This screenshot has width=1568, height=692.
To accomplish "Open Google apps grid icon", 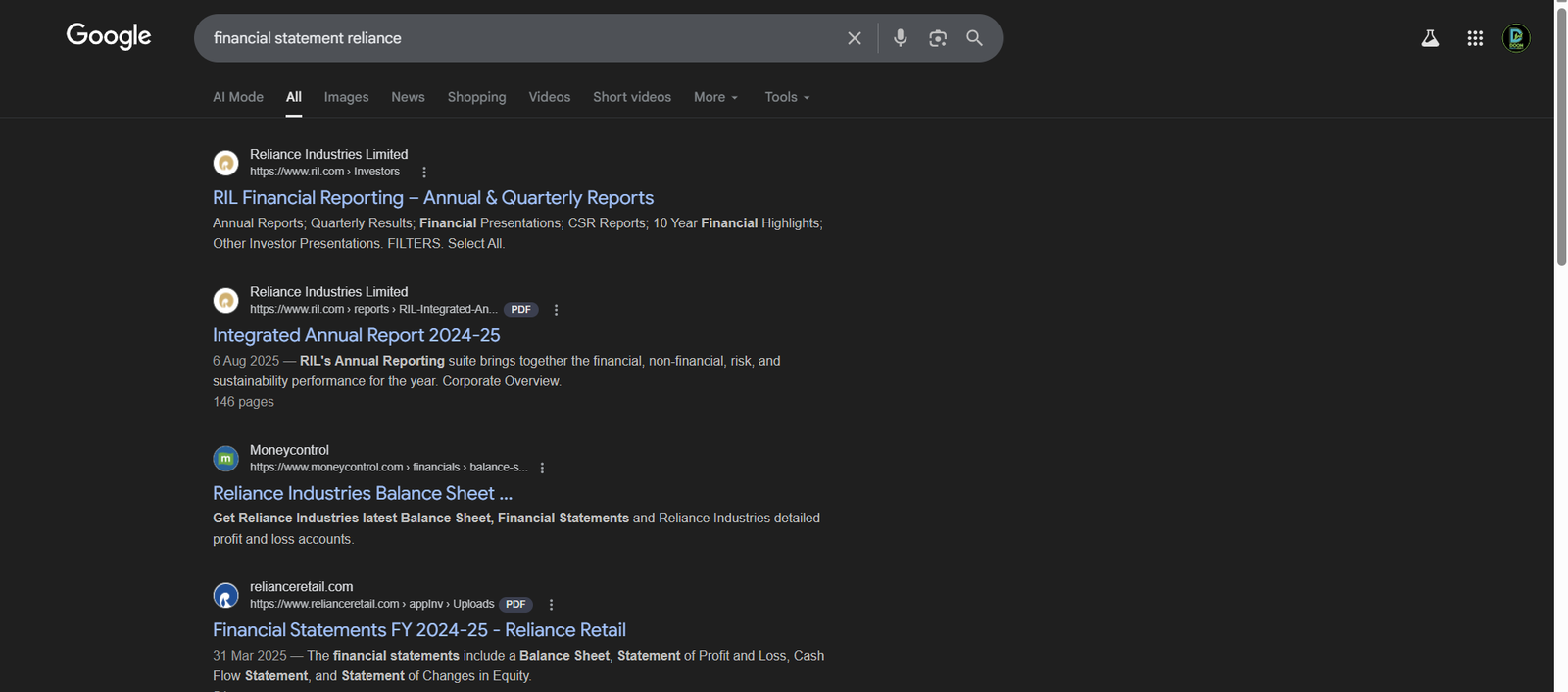I will (x=1475, y=38).
